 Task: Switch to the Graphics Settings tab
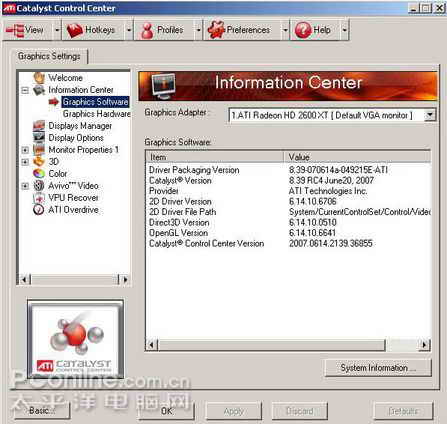pos(49,56)
